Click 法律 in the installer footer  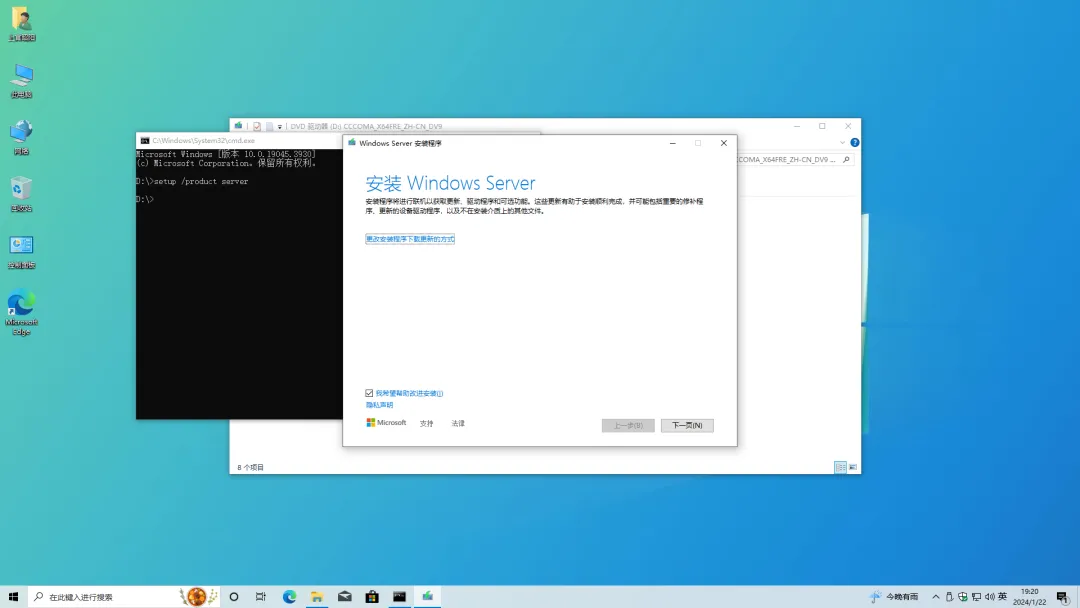(458, 422)
